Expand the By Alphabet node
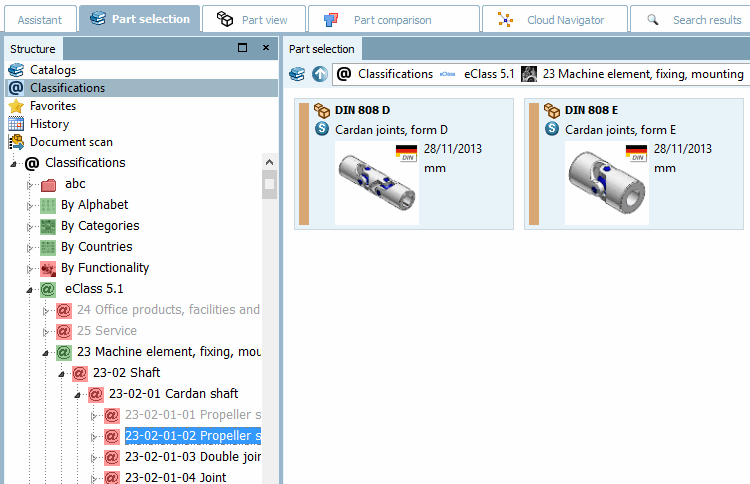Screen dimensions: 750x484 pyautogui.click(x=30, y=206)
